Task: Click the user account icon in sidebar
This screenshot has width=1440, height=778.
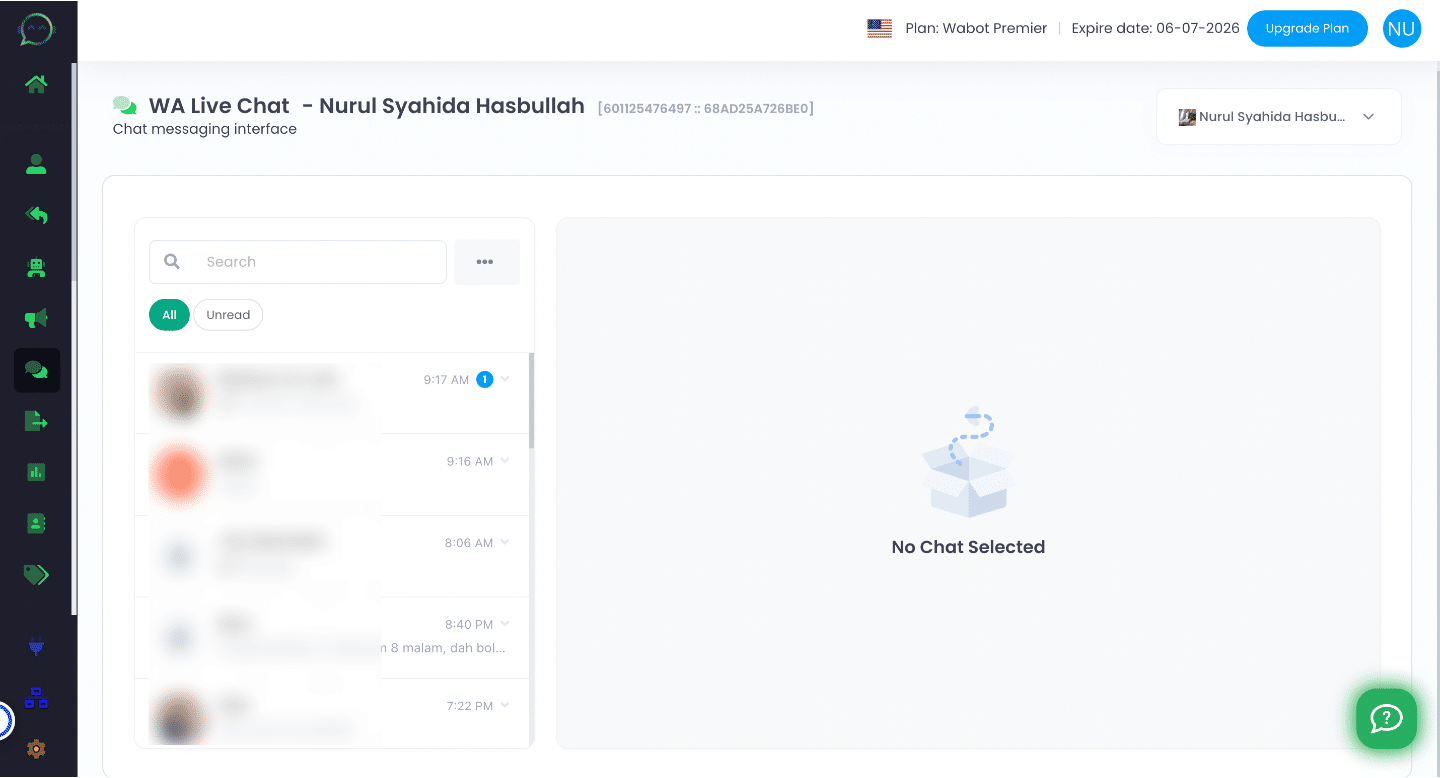Action: (x=36, y=164)
